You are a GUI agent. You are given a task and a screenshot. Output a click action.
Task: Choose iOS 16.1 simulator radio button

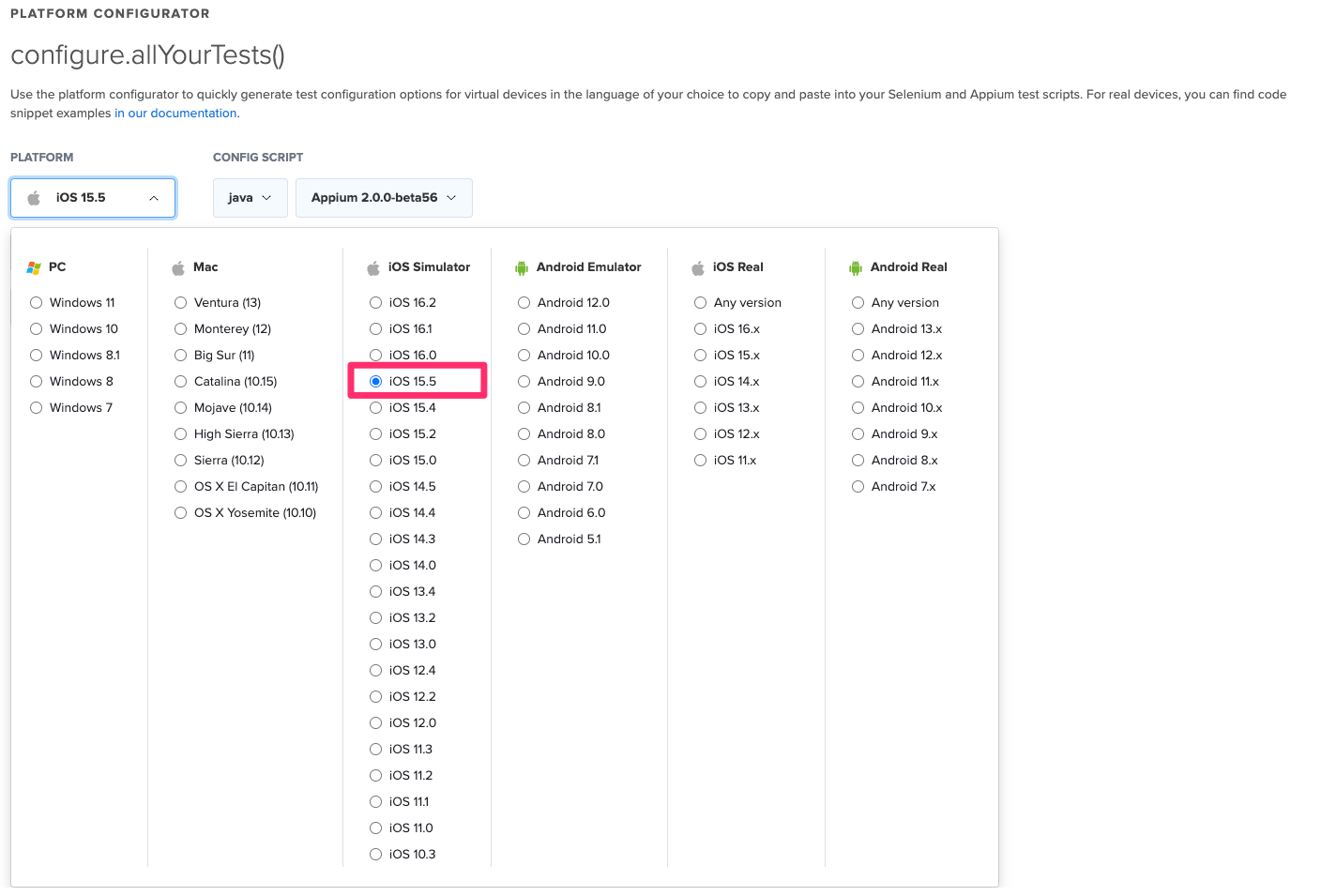tap(375, 329)
